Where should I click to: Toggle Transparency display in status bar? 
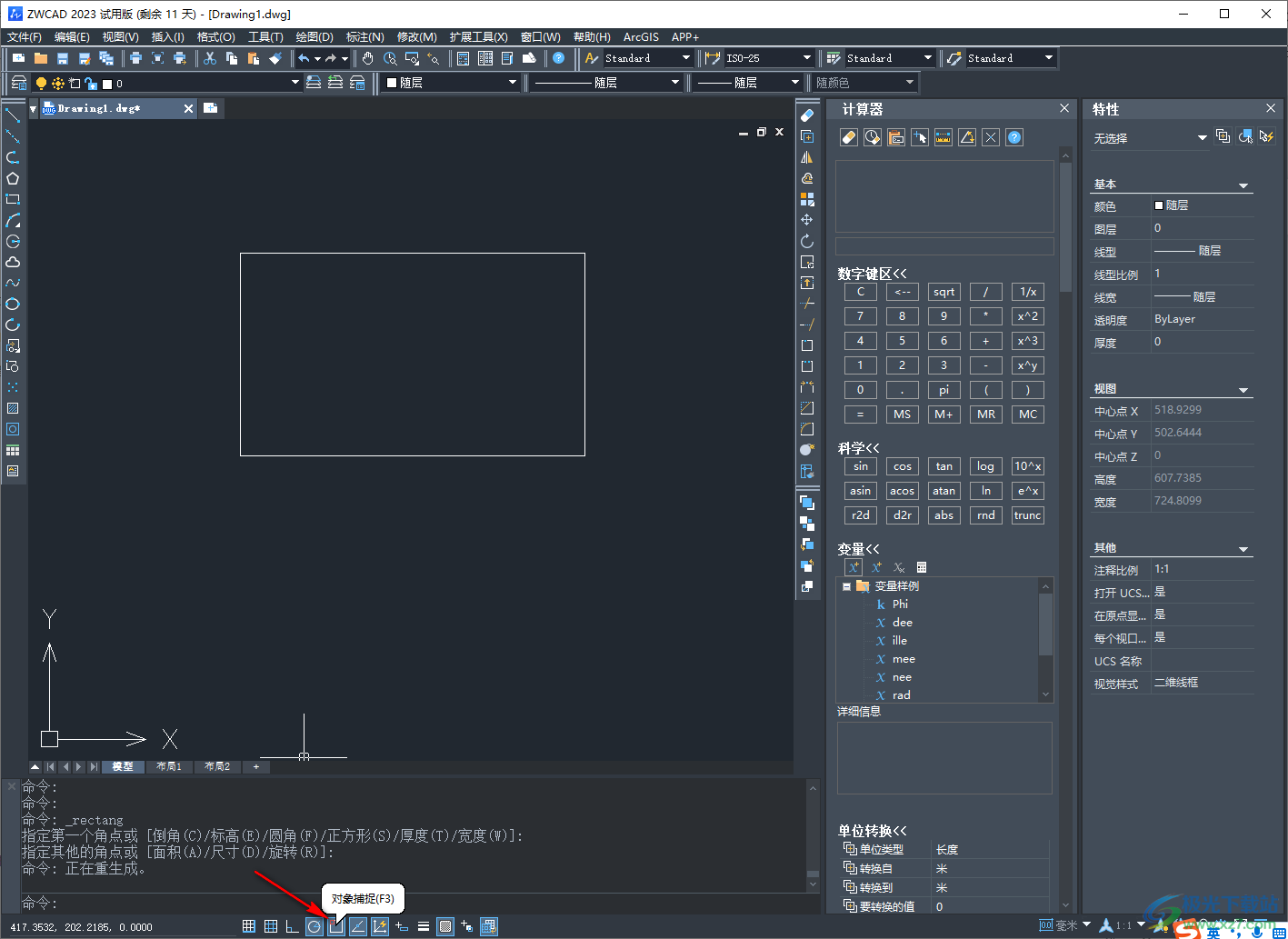pyautogui.click(x=444, y=926)
